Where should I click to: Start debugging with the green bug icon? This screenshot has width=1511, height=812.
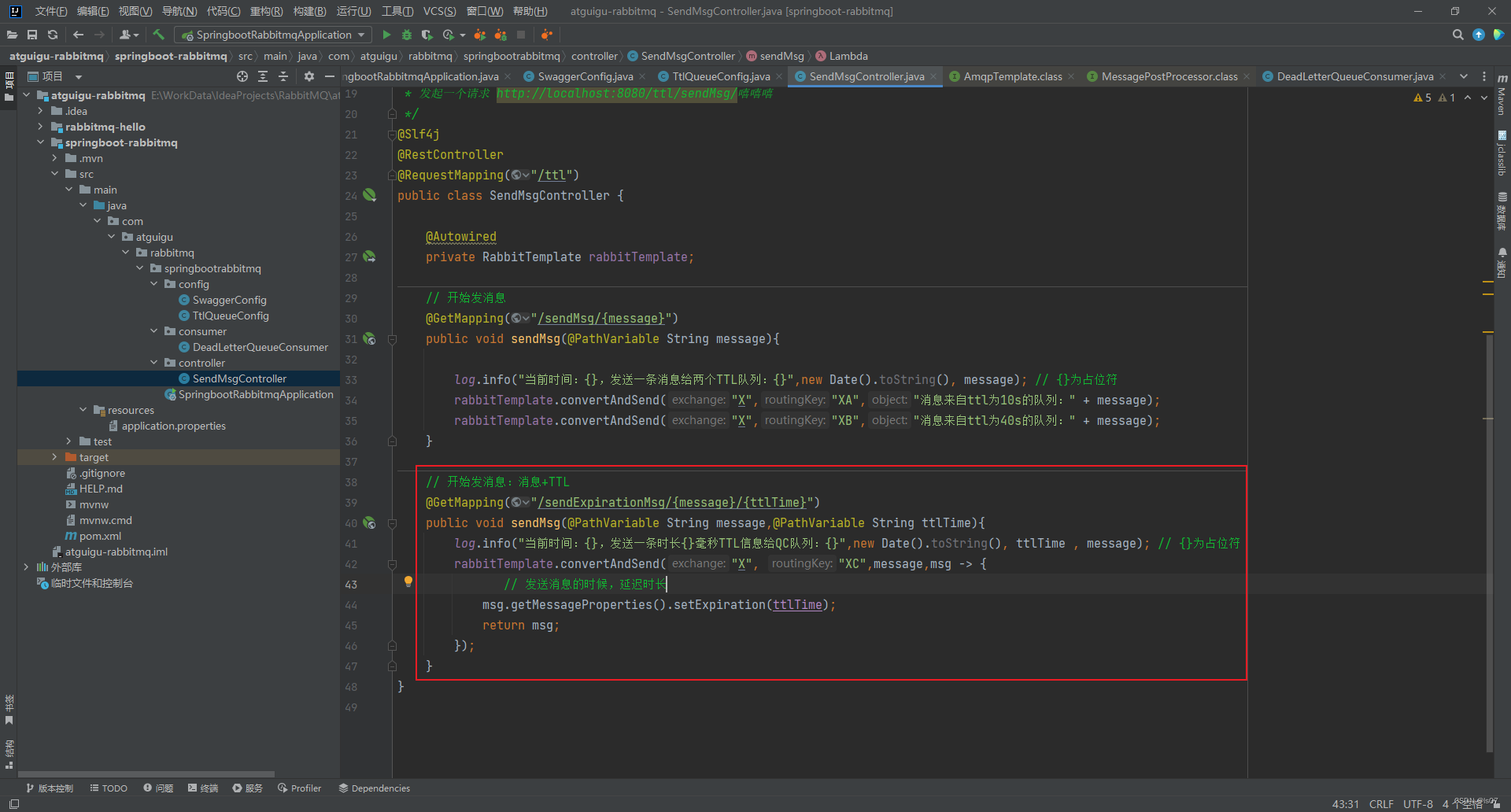(407, 35)
